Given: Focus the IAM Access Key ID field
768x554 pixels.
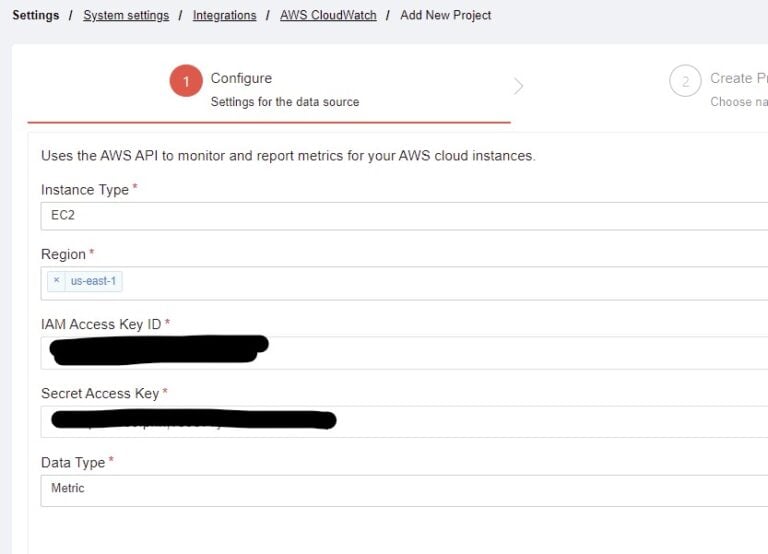Looking at the screenshot, I should coord(500,352).
